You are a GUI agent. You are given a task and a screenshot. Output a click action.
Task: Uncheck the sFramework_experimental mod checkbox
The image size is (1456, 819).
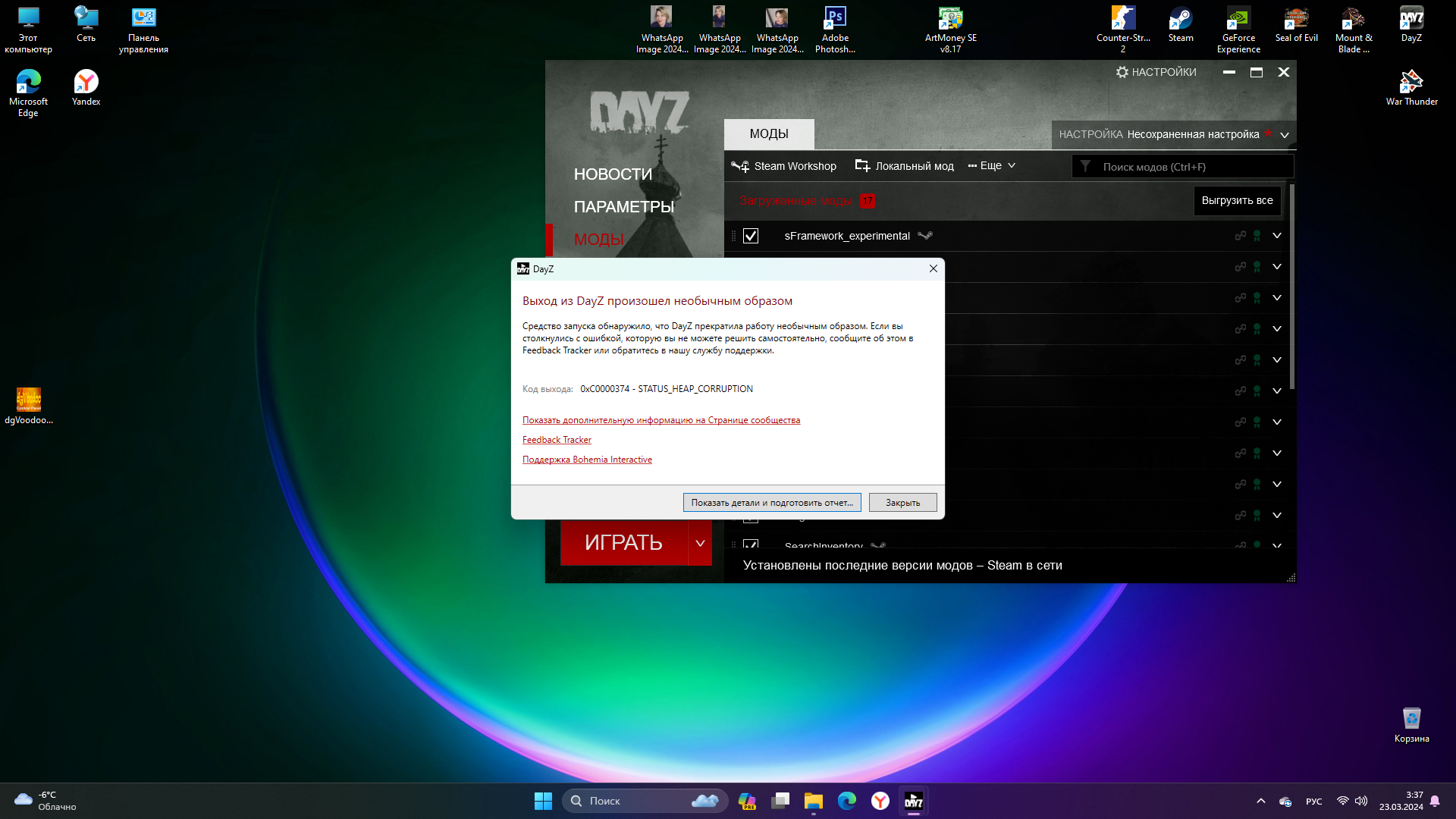coord(751,236)
